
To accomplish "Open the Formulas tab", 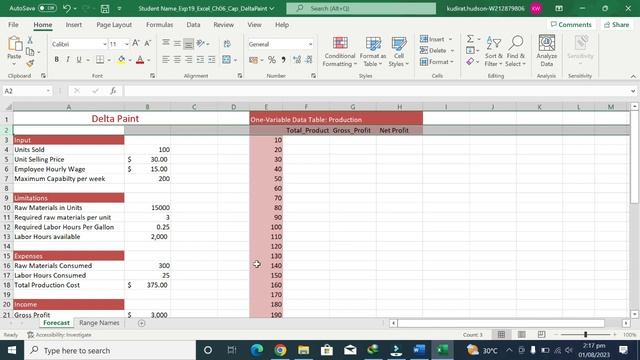I will [160, 24].
